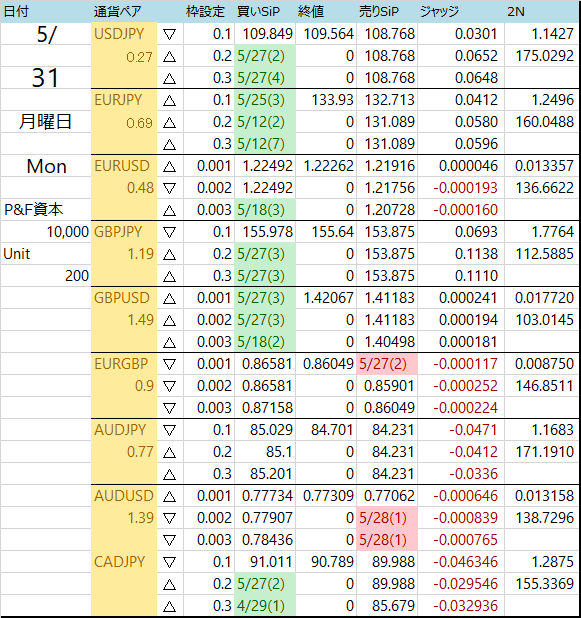581x618 pixels.
Task: Click the pink 5/28(1) cell in AUDUSD 0.002 row
Action: pos(387,518)
